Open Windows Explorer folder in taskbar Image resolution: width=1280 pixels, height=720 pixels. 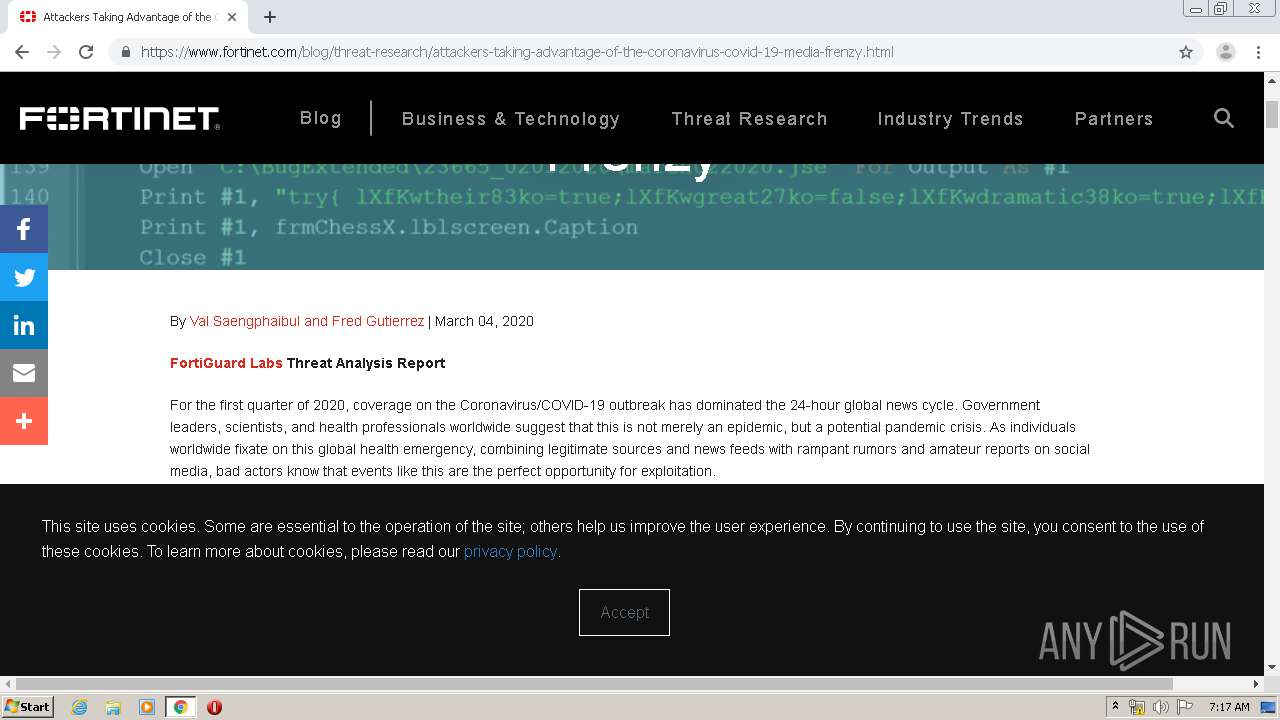click(x=113, y=707)
